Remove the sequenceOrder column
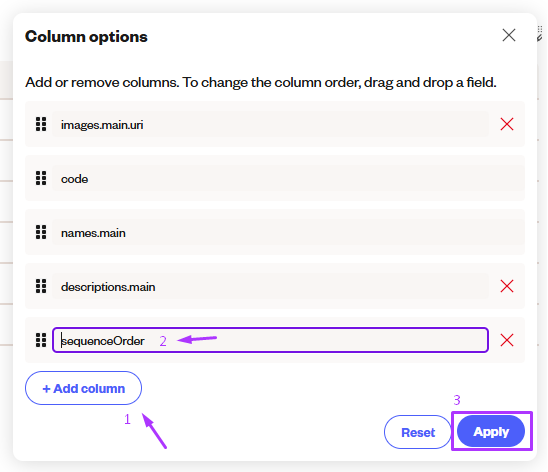The image size is (548, 472). point(507,340)
